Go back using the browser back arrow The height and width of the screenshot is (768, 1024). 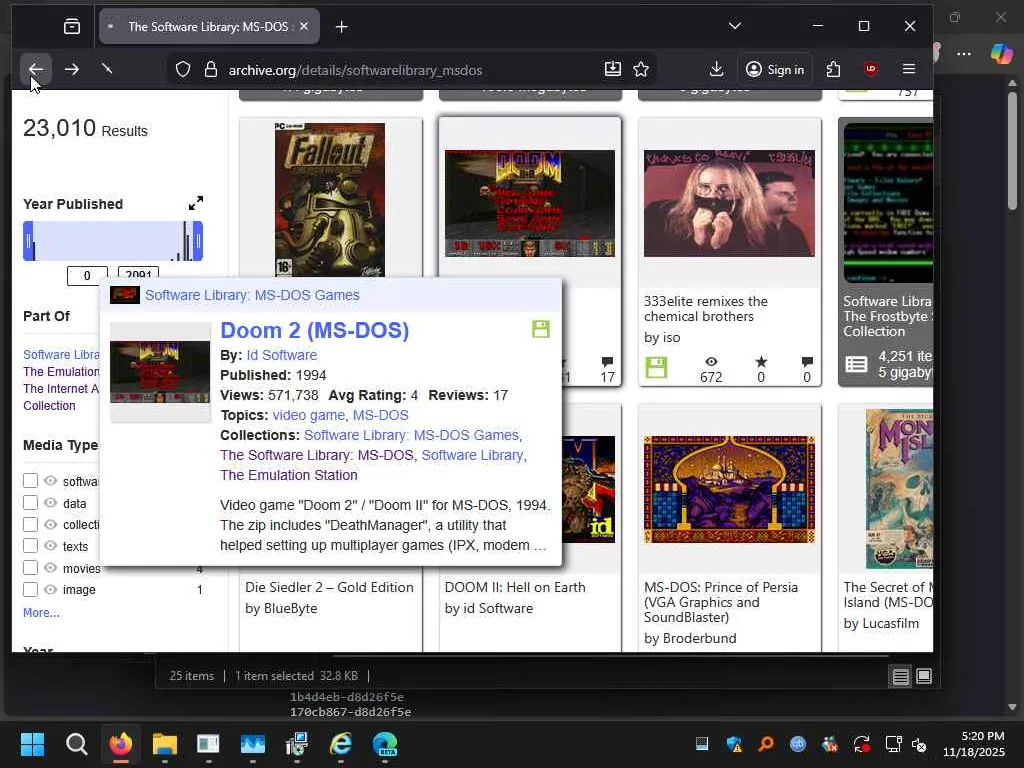pyautogui.click(x=36, y=69)
